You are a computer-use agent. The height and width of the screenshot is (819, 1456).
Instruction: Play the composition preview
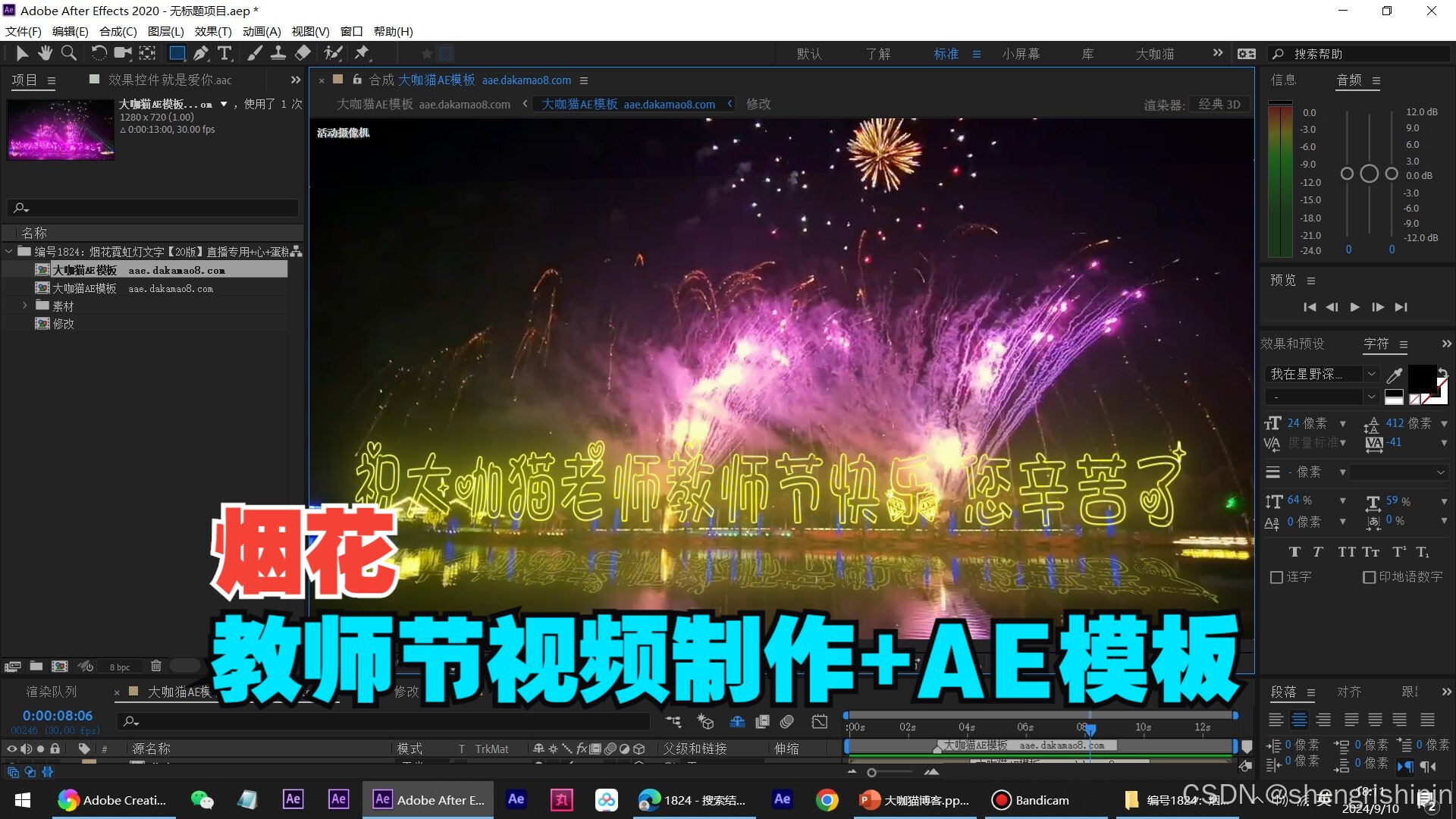[x=1354, y=307]
